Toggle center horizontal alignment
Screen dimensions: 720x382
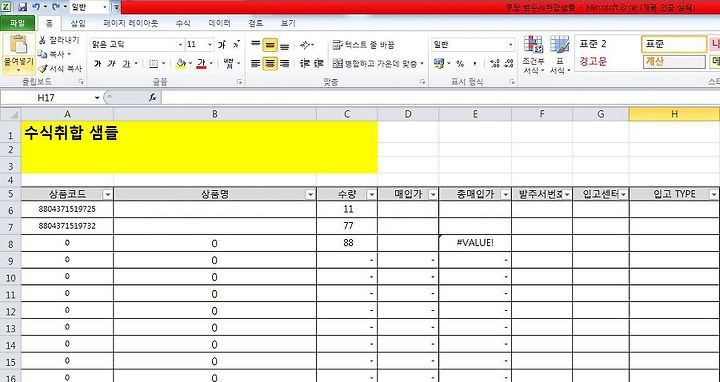click(270, 63)
